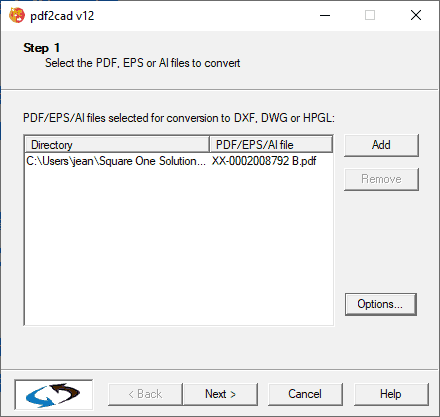Open Help for this step
Image resolution: width=440 pixels, height=417 pixels.
[x=391, y=394]
